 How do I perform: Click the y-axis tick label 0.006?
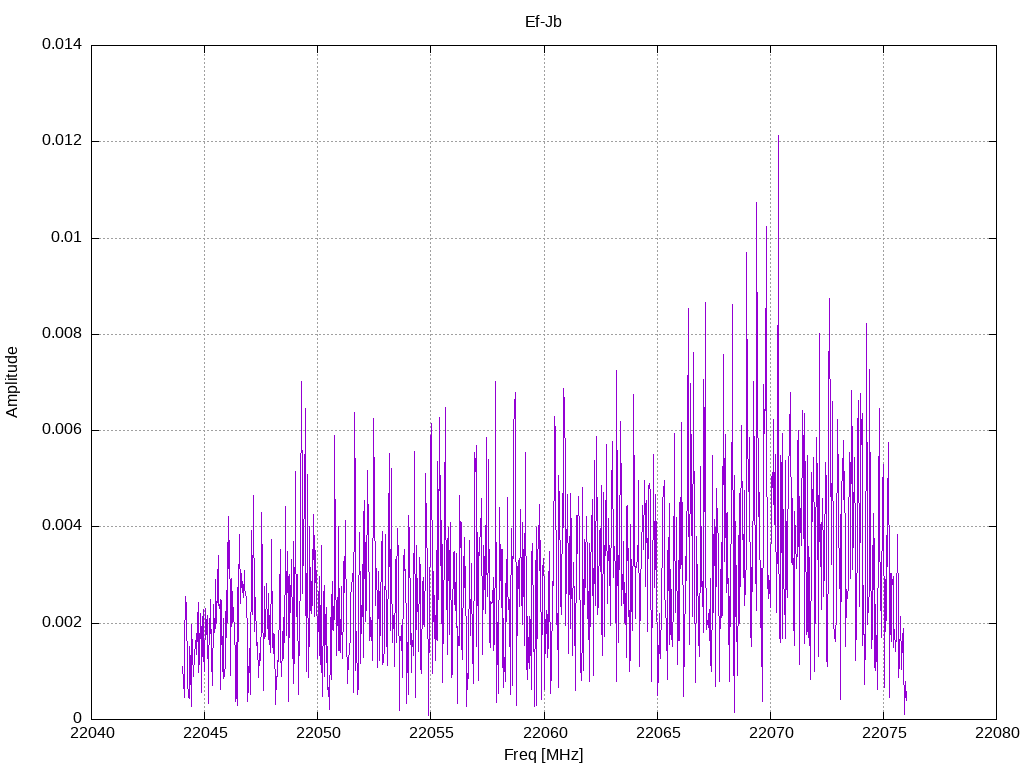pyautogui.click(x=62, y=430)
